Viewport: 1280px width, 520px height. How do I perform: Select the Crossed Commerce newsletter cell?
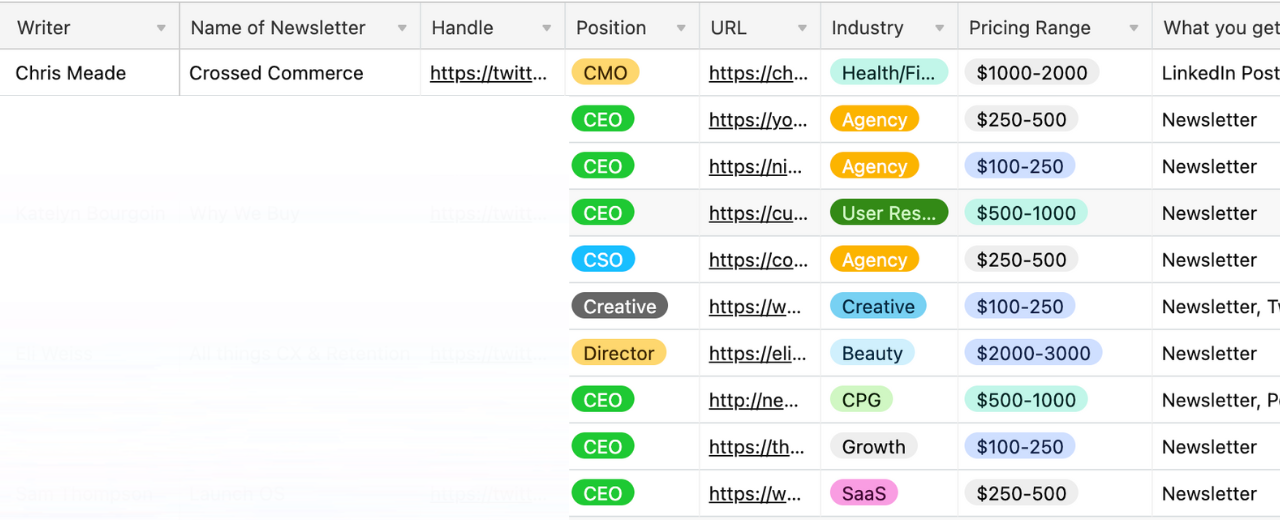point(276,73)
